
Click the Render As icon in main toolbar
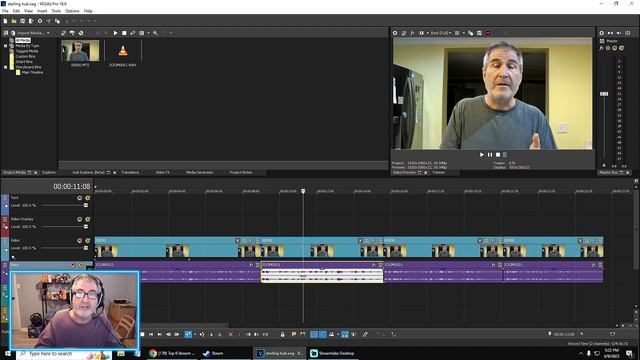(31, 21)
